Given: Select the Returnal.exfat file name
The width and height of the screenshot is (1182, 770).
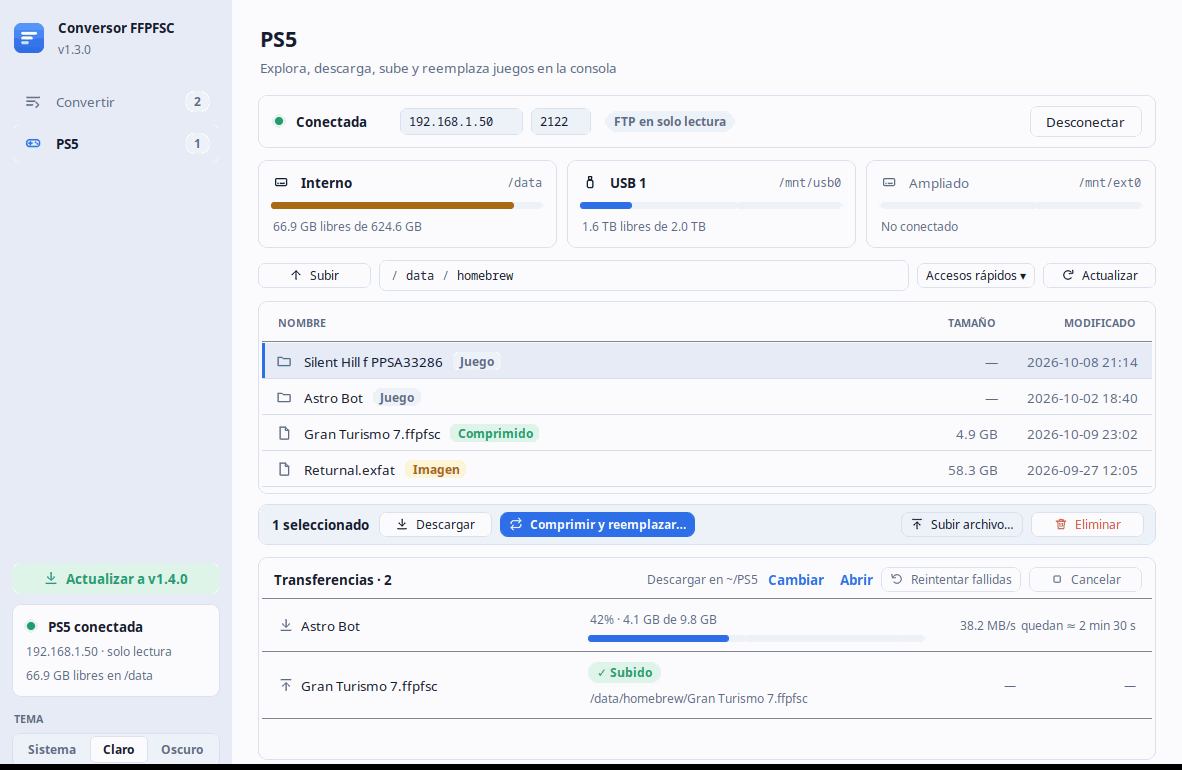Looking at the screenshot, I should [x=349, y=470].
